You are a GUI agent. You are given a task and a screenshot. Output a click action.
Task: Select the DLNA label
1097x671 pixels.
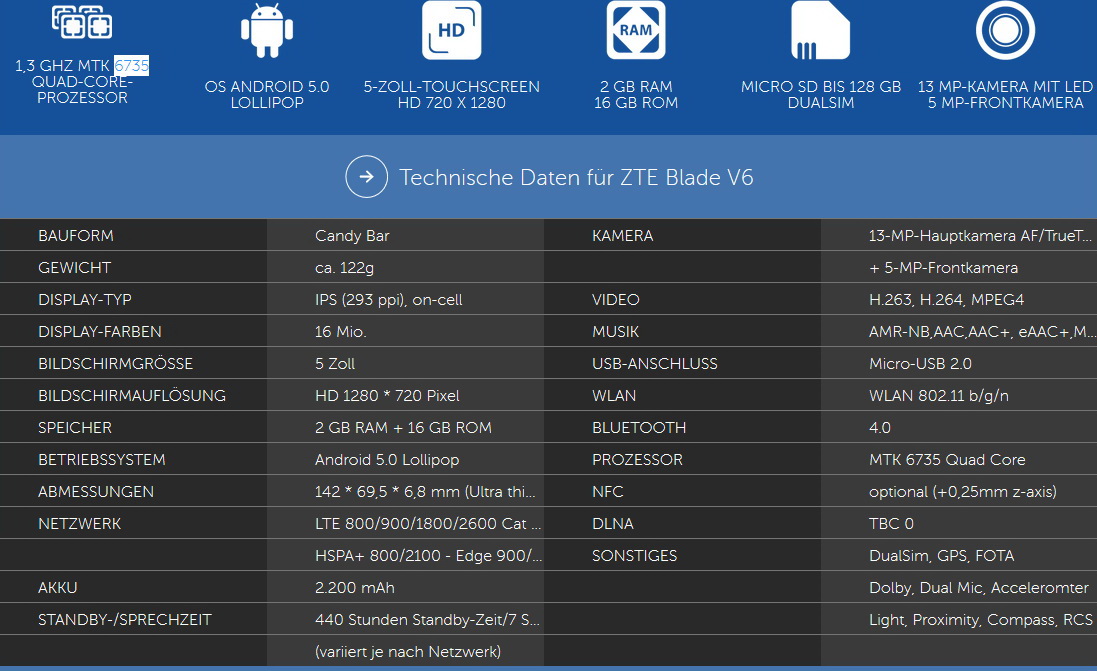click(x=613, y=524)
